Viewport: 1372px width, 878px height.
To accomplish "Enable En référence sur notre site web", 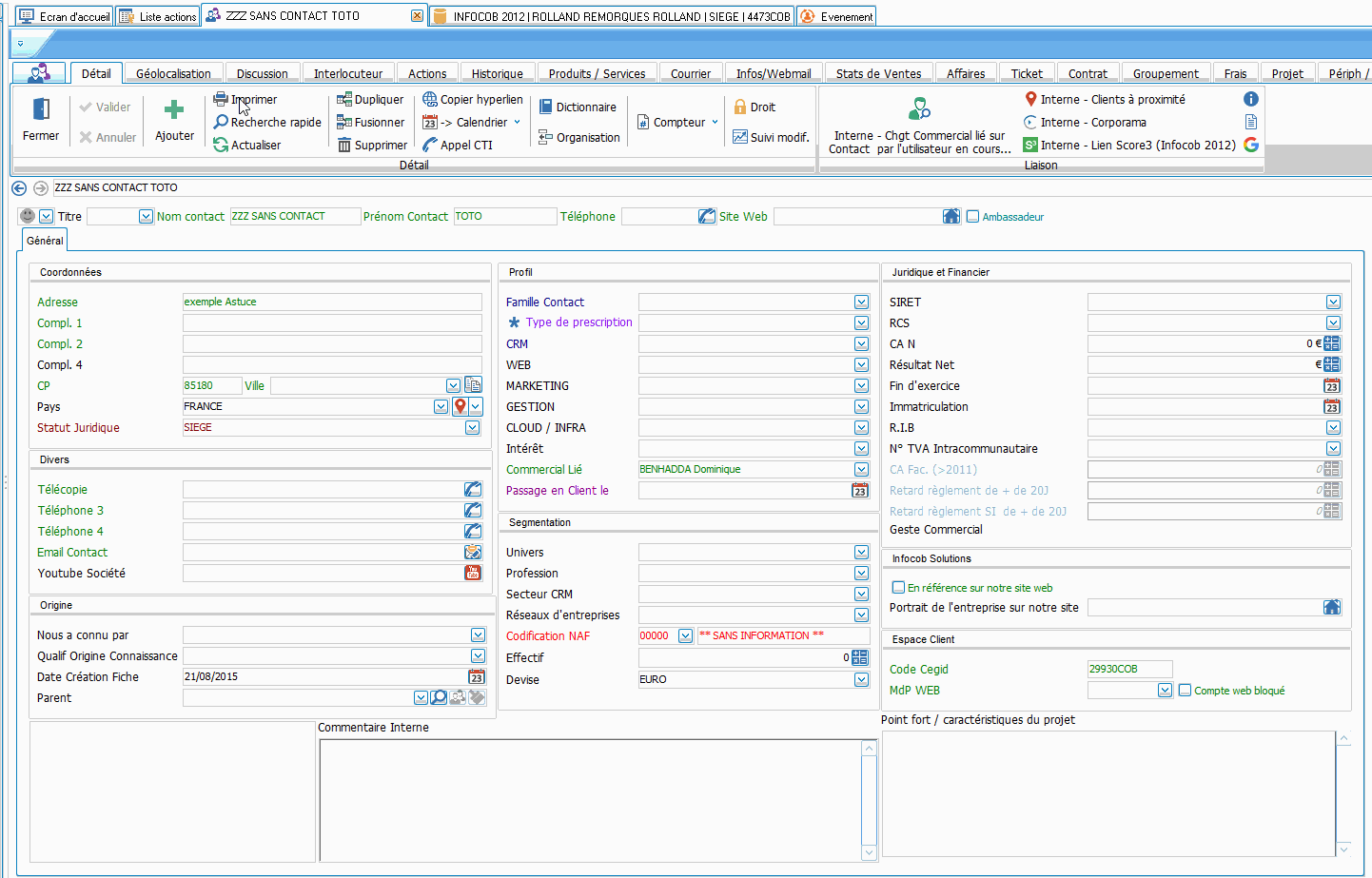I will 898,588.
